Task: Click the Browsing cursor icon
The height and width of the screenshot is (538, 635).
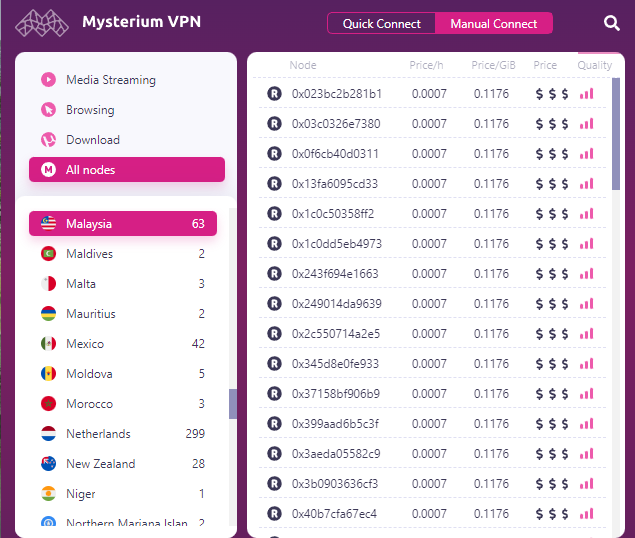Action: pos(49,110)
